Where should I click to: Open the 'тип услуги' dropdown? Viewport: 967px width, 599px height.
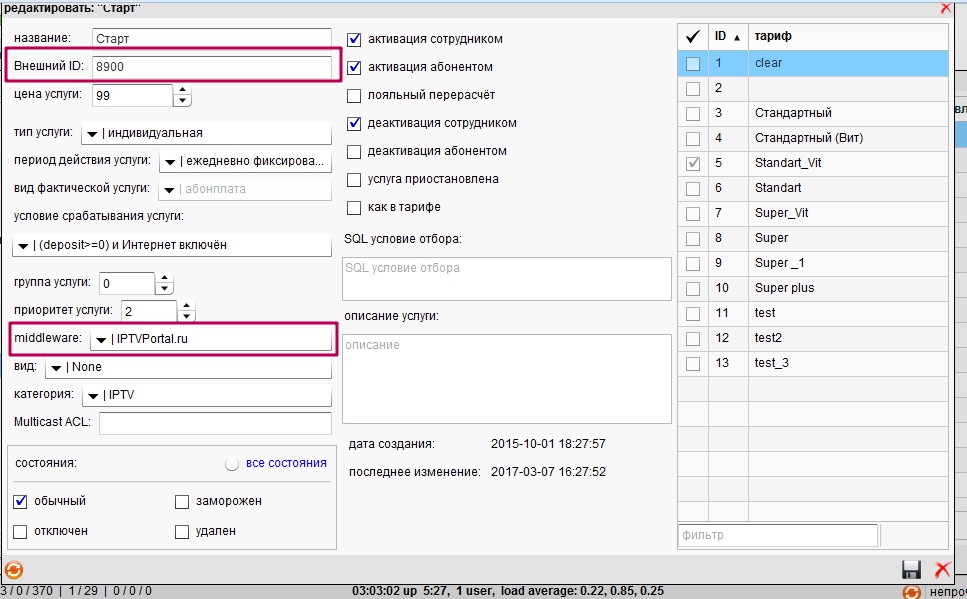(92, 133)
